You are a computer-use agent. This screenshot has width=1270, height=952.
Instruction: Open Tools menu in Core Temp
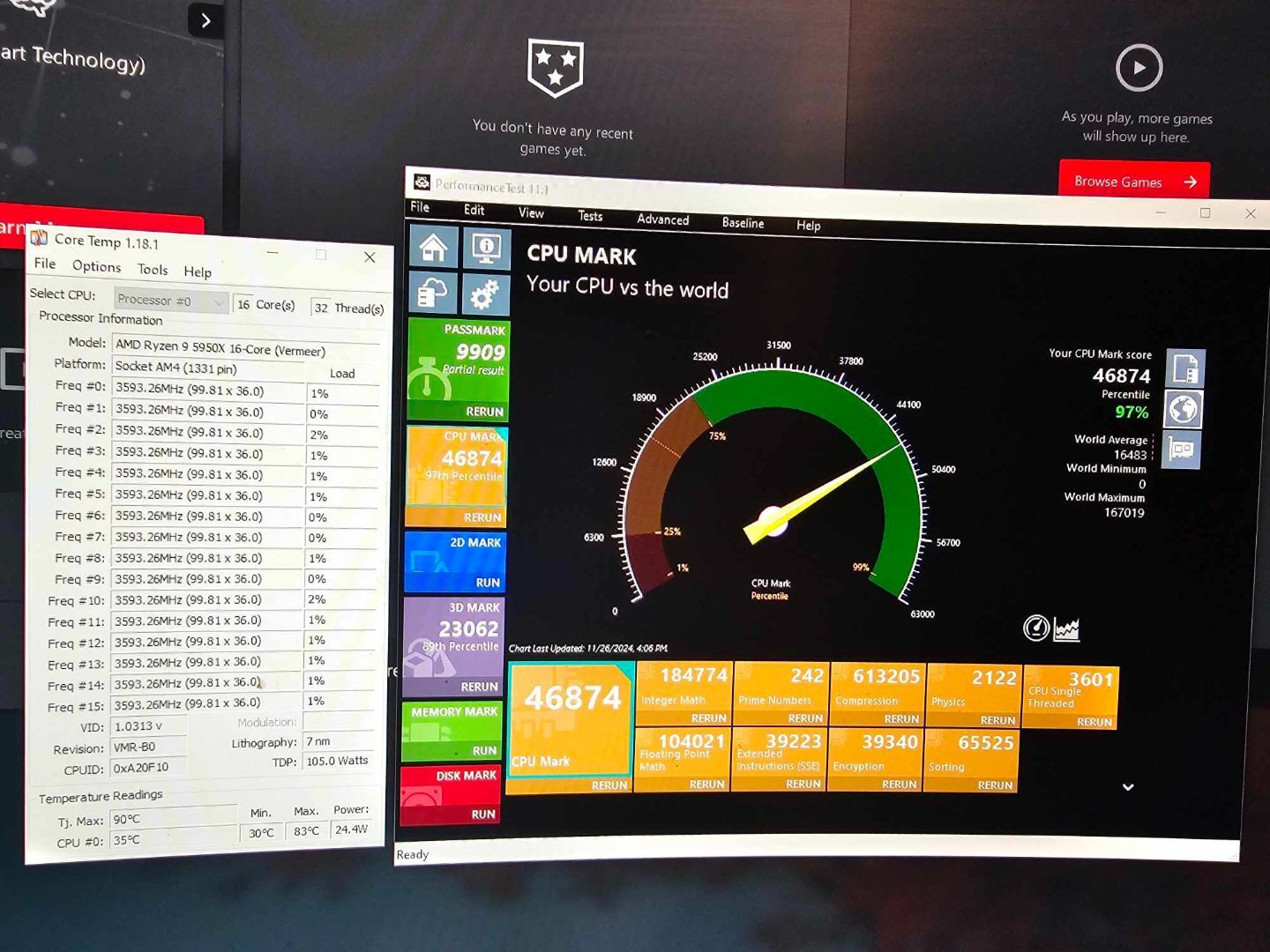(x=153, y=270)
